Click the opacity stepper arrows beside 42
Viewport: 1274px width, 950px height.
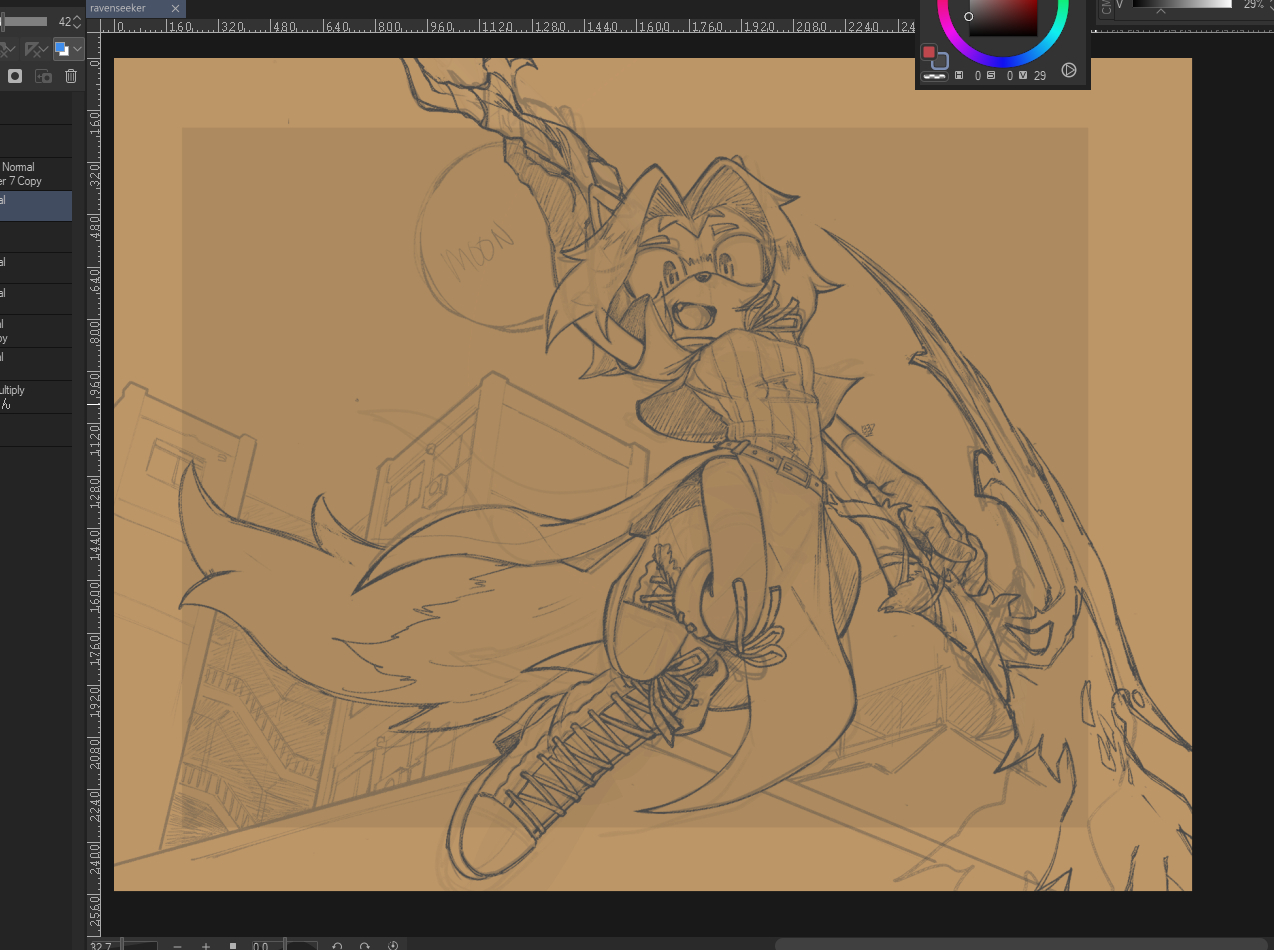click(77, 21)
